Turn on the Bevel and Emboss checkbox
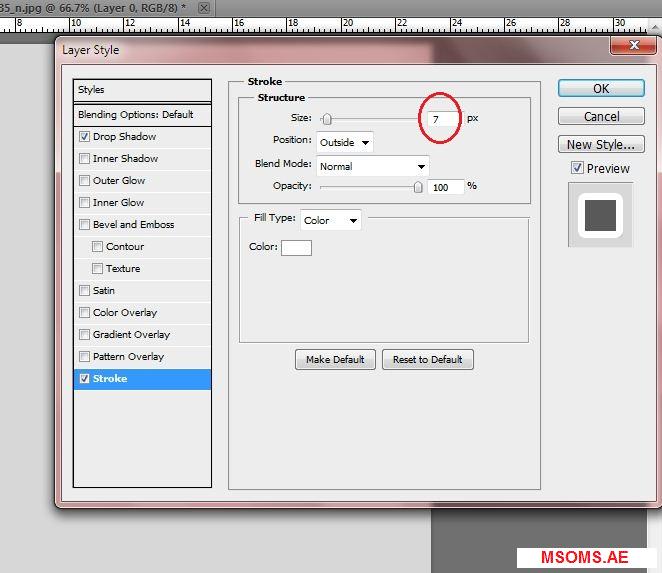662x573 pixels. 85,225
